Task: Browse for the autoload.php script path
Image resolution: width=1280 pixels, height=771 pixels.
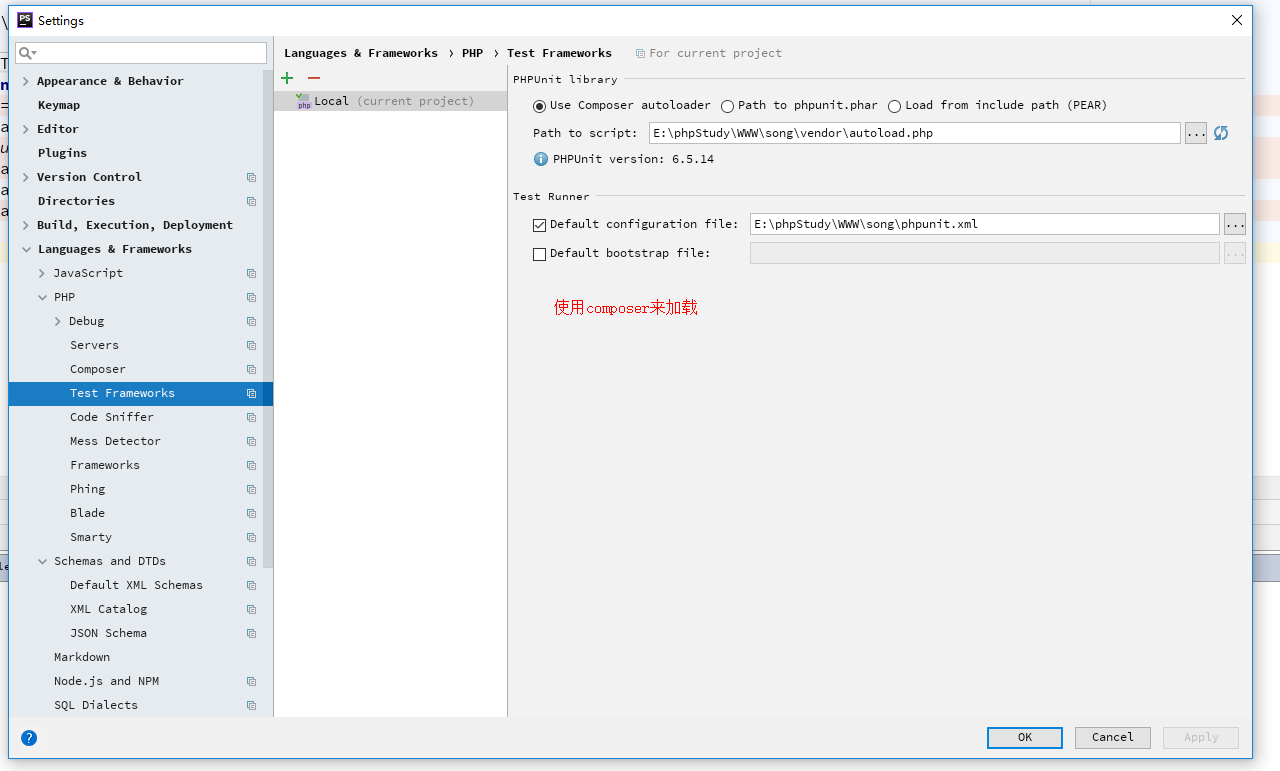Action: click(1196, 133)
